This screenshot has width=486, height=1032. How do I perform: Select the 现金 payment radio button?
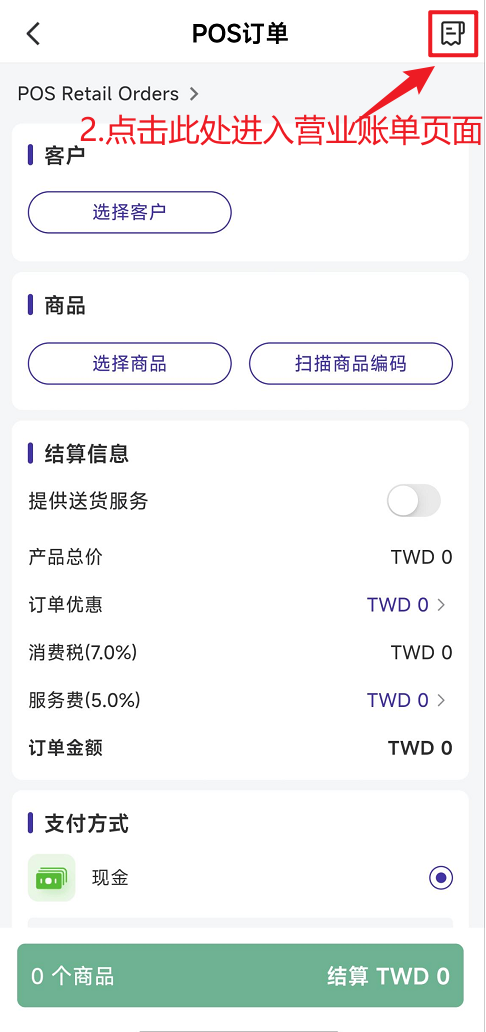click(441, 877)
